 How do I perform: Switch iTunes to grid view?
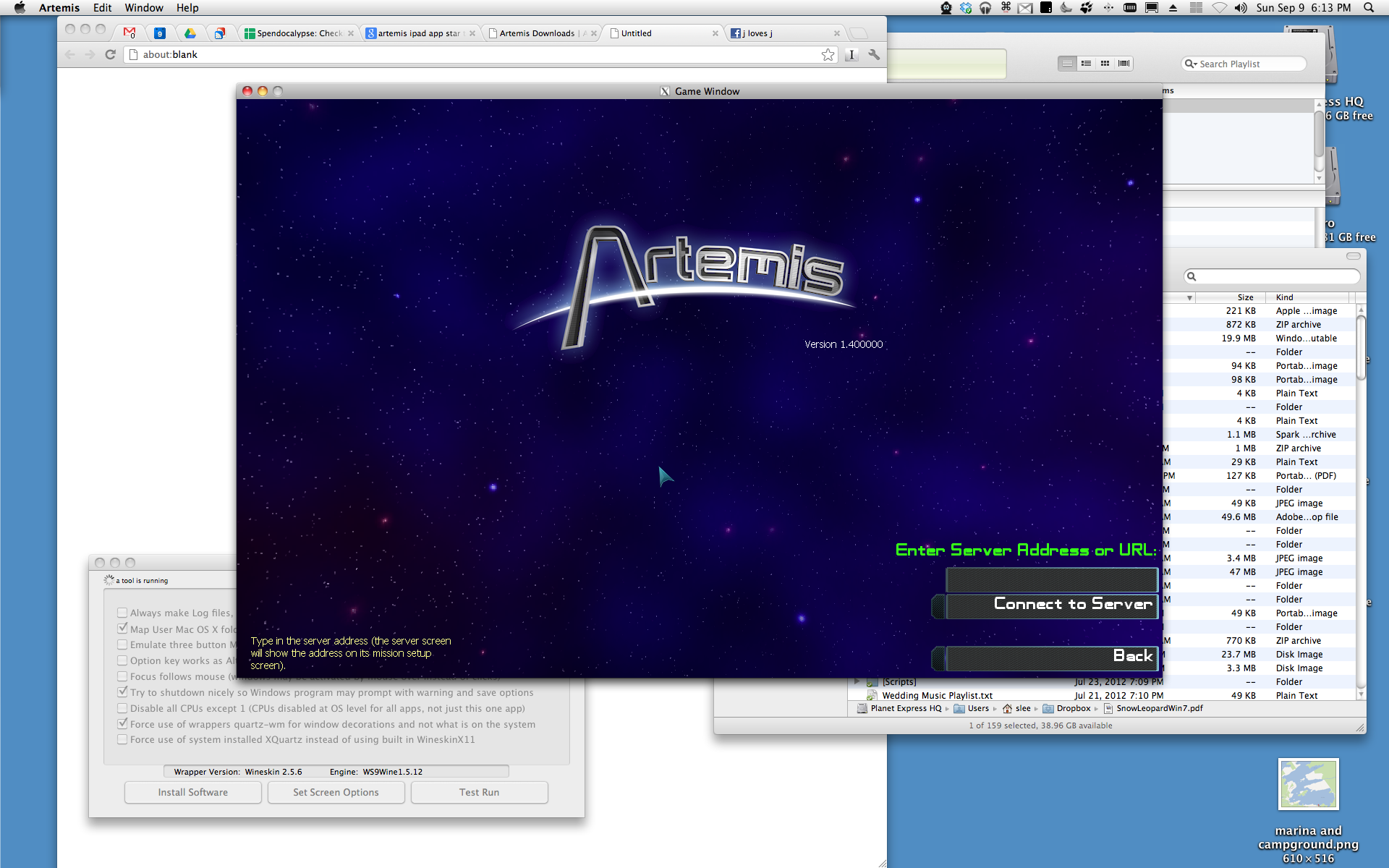pos(1105,64)
